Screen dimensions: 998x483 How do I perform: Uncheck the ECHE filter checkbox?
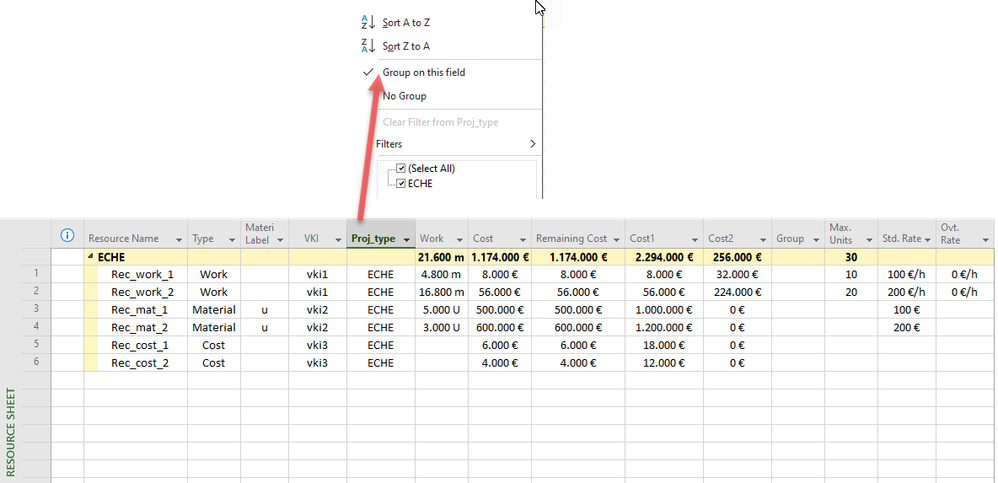[x=401, y=183]
